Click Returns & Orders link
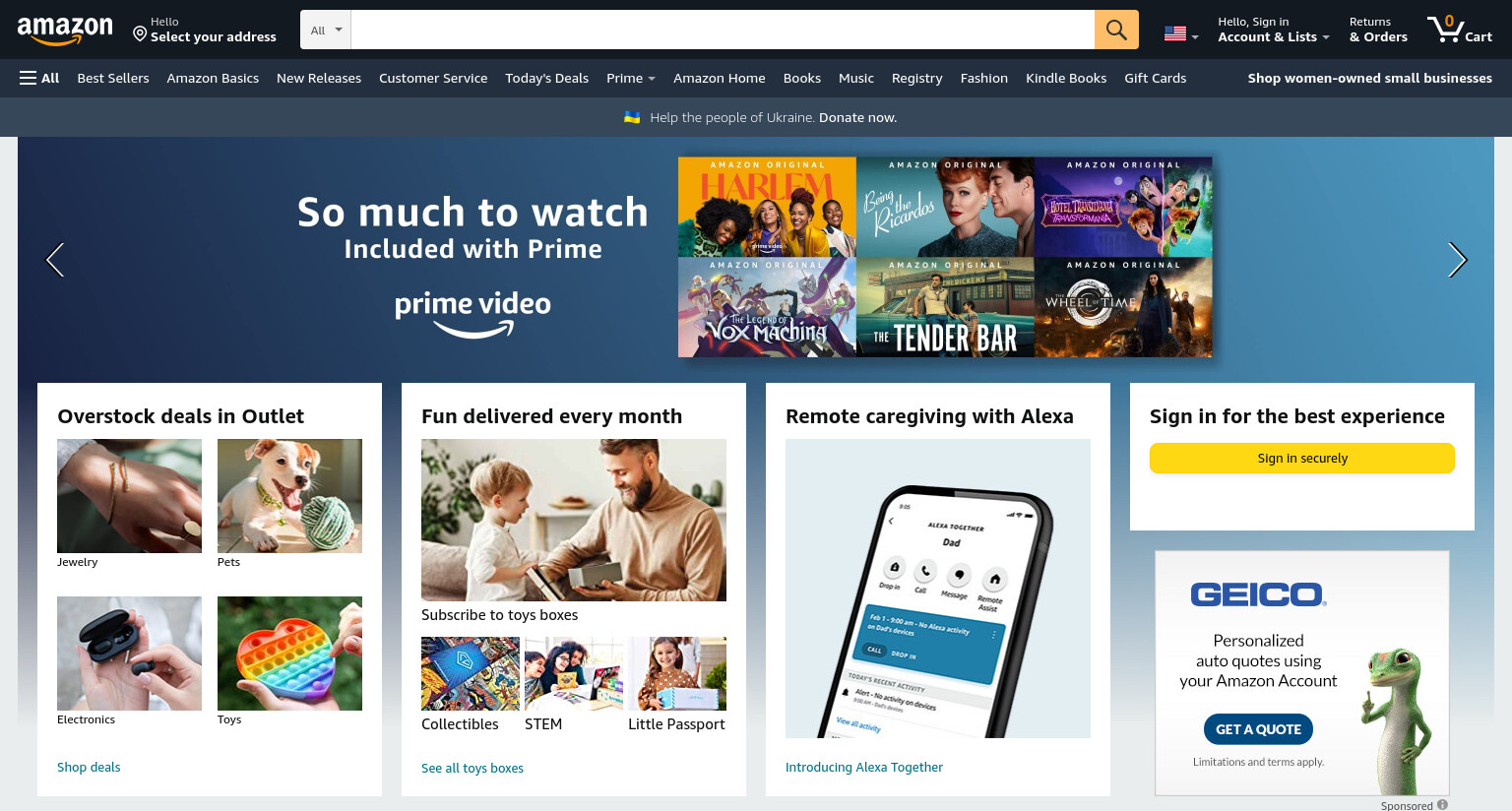Viewport: 1512px width, 811px height. click(x=1378, y=30)
